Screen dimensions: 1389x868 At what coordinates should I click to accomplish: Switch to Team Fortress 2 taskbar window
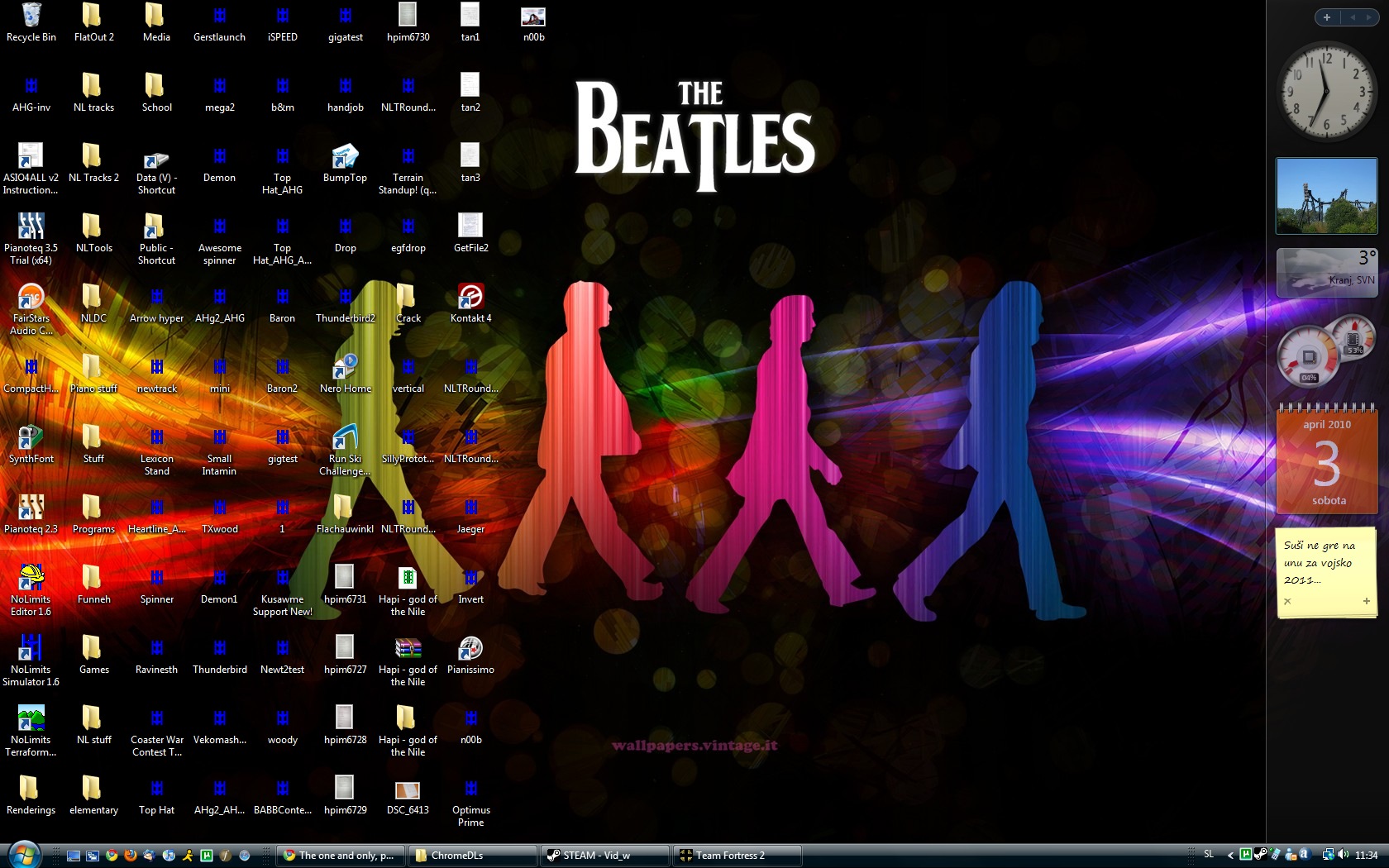click(737, 856)
